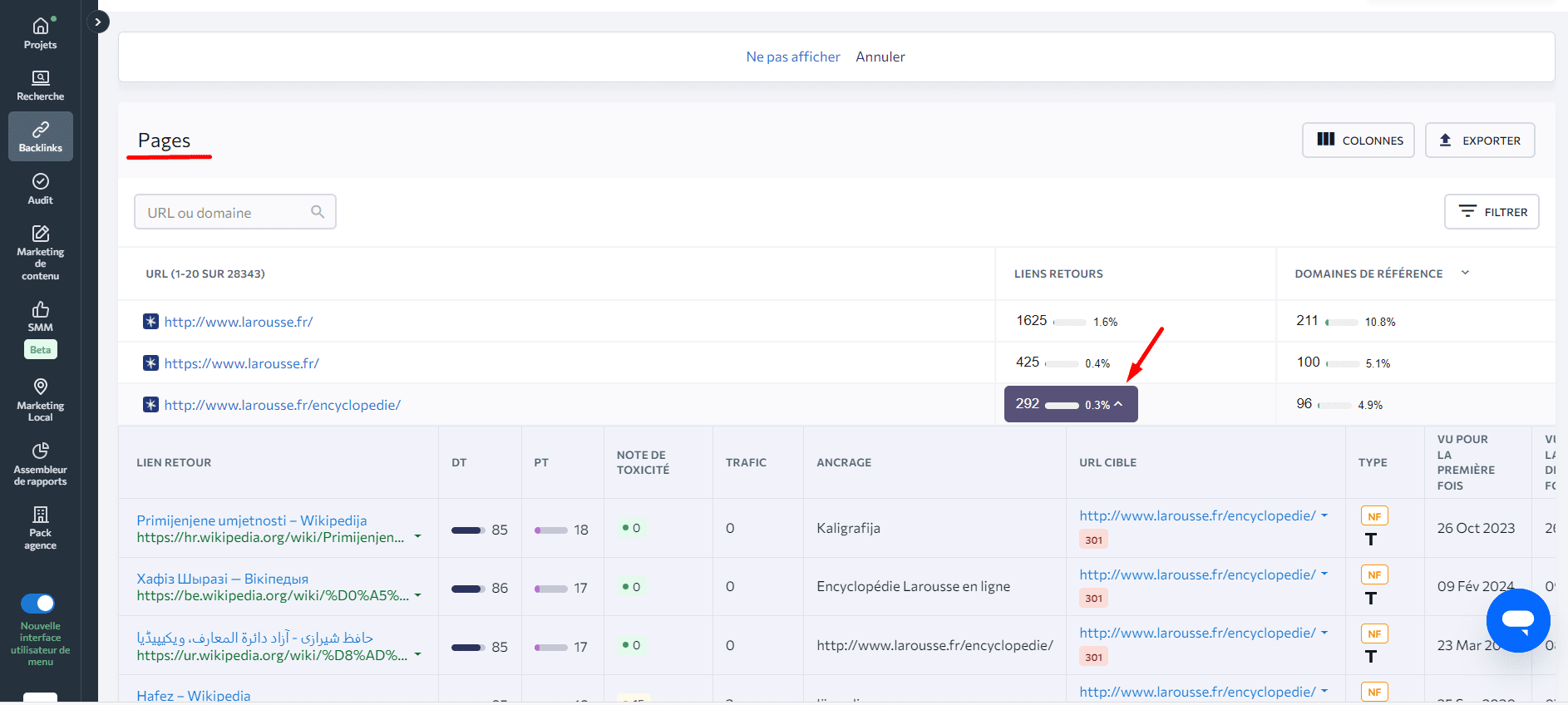The width and height of the screenshot is (1568, 705).
Task: Expand dropdown next to ur.wikipedia.org URL
Action: 417,654
